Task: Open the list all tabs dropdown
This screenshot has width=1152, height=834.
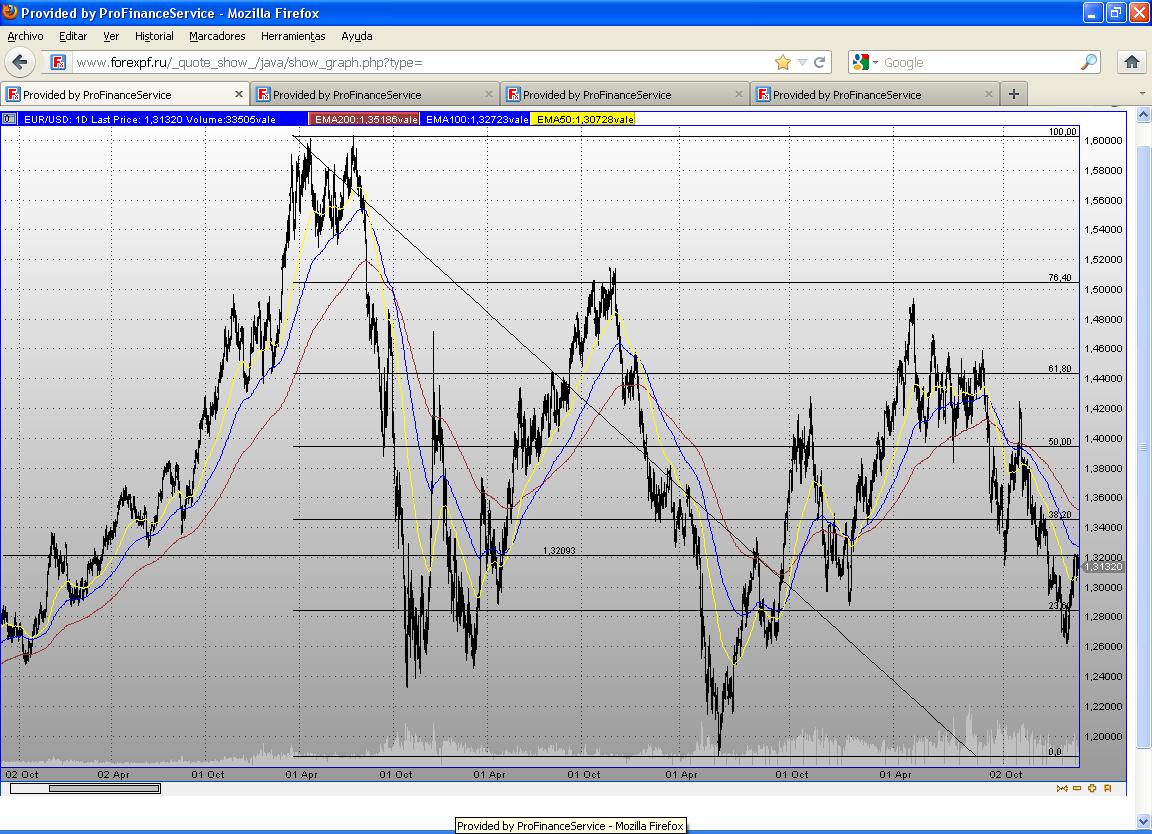Action: (1142, 94)
